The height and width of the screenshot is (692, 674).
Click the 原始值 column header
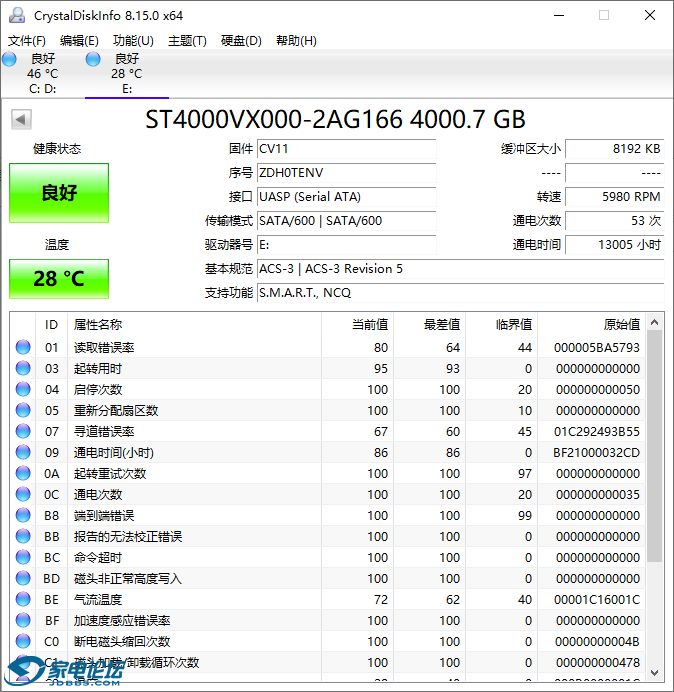coord(591,325)
